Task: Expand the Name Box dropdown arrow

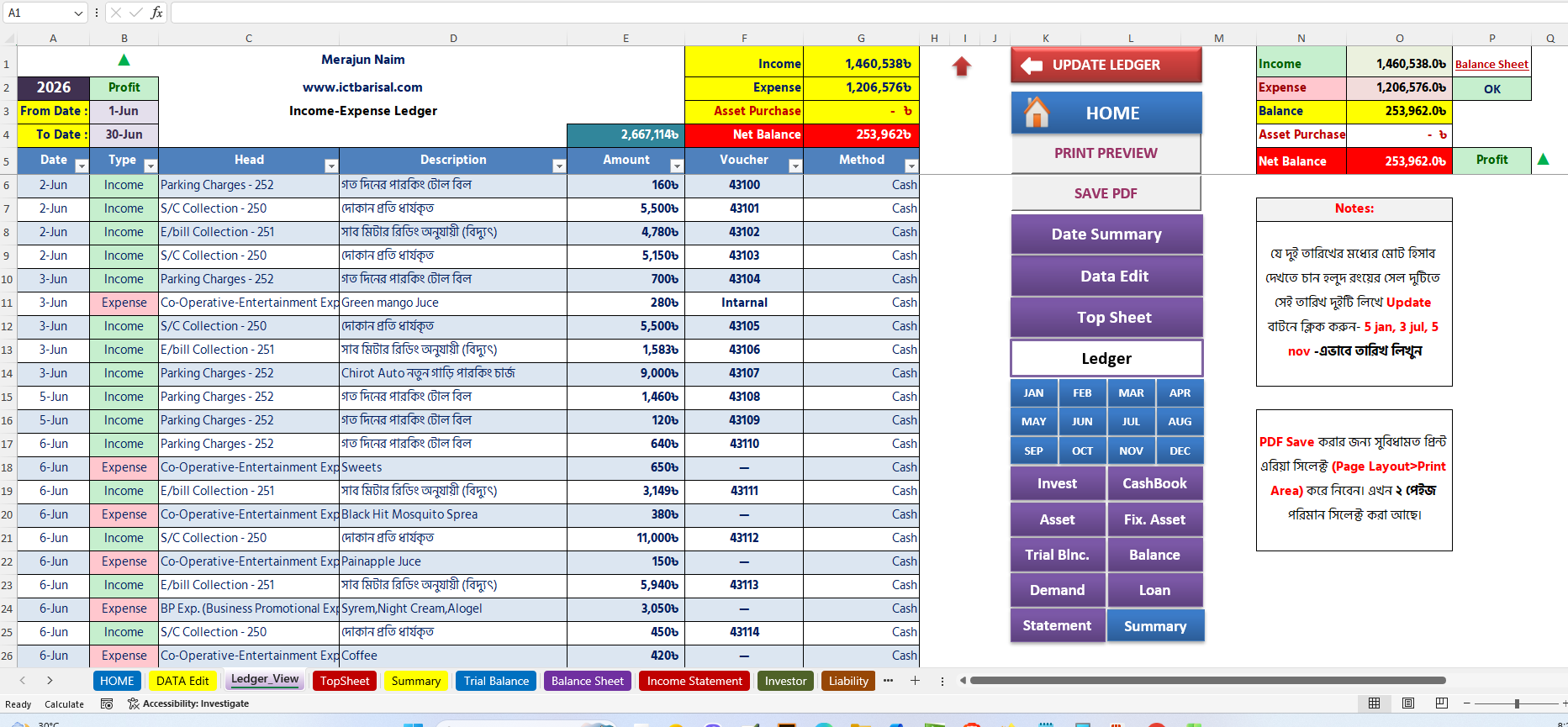Action: [78, 13]
